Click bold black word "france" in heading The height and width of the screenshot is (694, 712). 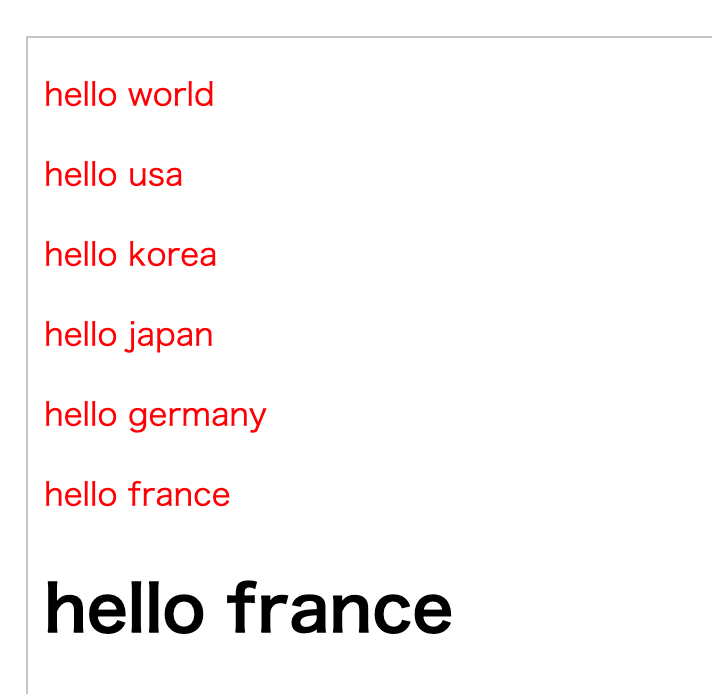(340, 607)
